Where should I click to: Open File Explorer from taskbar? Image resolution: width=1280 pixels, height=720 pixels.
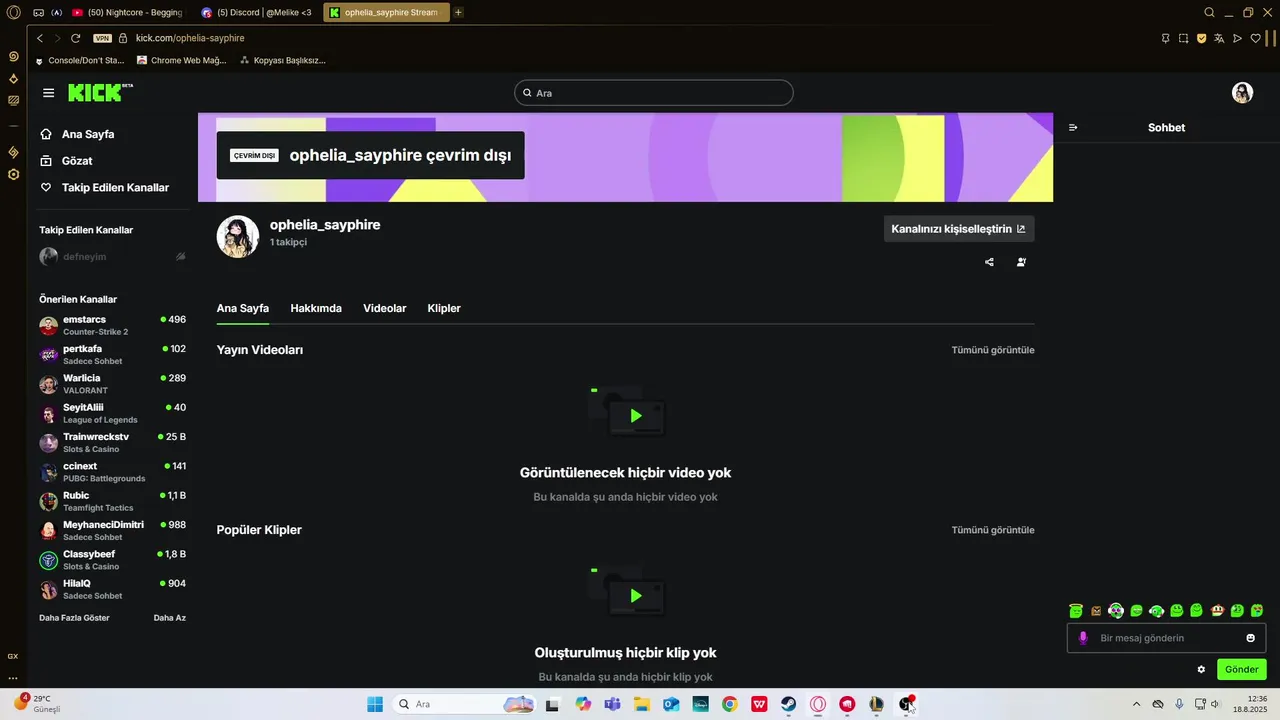pos(642,704)
